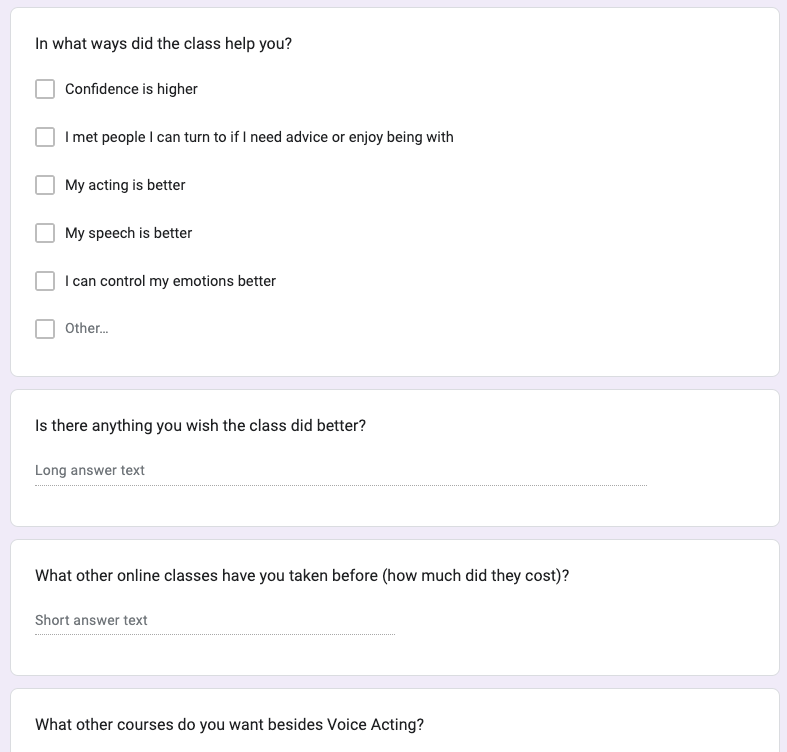Click blank space right of the 'Short answer text' field

[x=580, y=621]
